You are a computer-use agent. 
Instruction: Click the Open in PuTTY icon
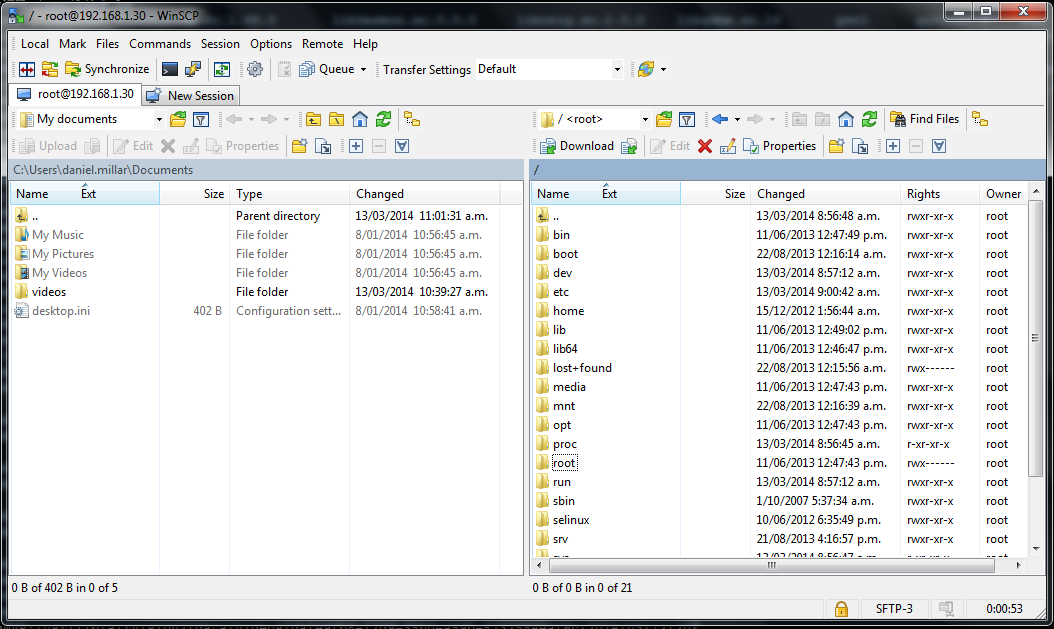pyautogui.click(x=194, y=69)
